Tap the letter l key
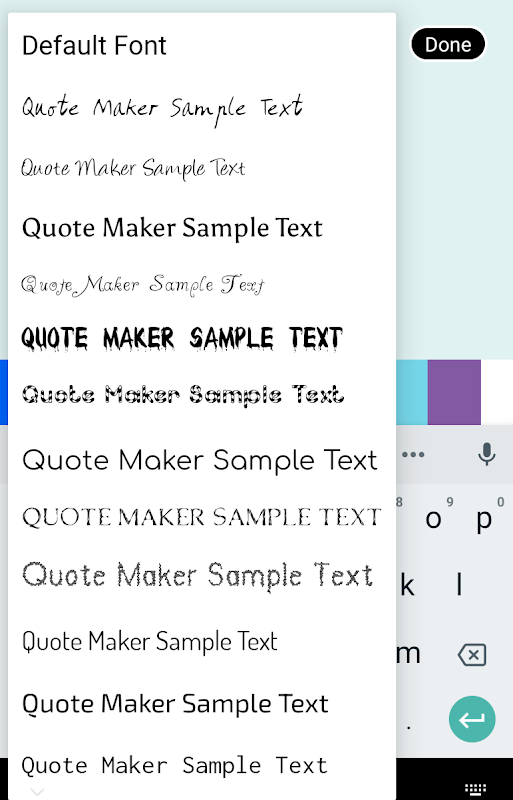513x800 pixels. (459, 585)
